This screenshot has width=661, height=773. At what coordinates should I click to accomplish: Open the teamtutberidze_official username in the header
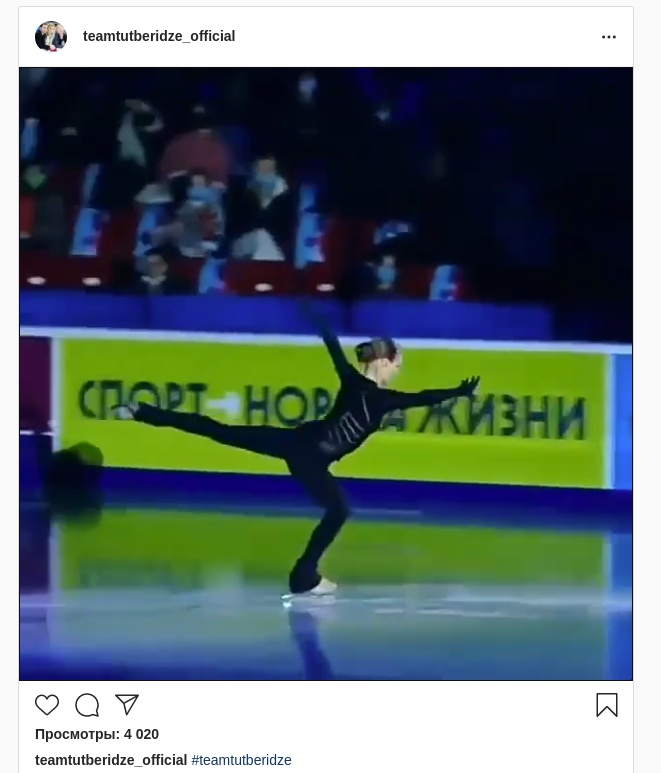tap(159, 36)
